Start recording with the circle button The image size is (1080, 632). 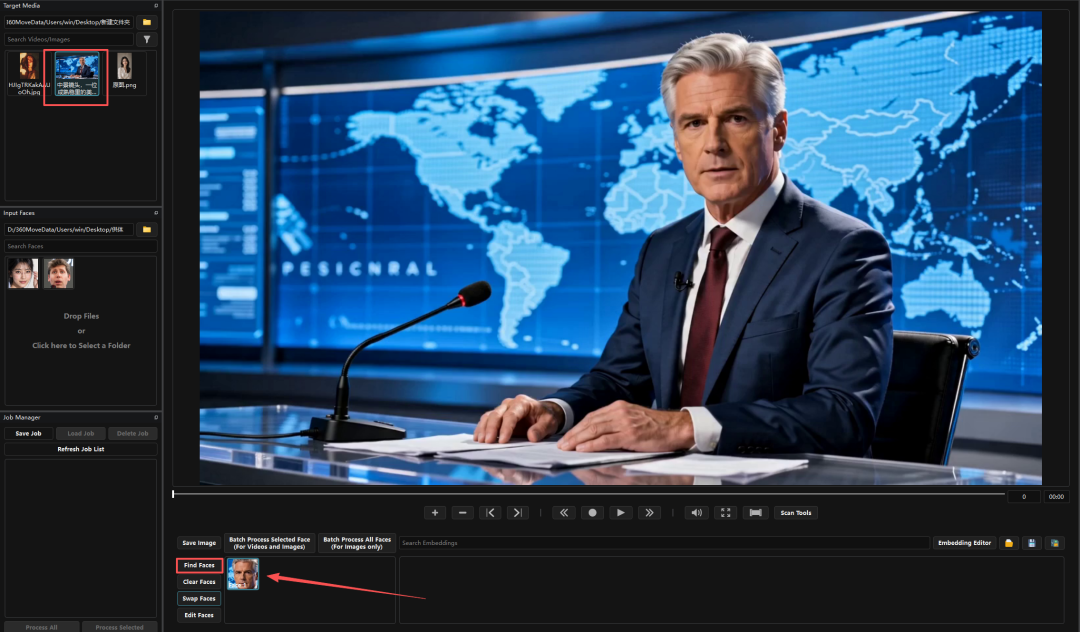pos(592,513)
